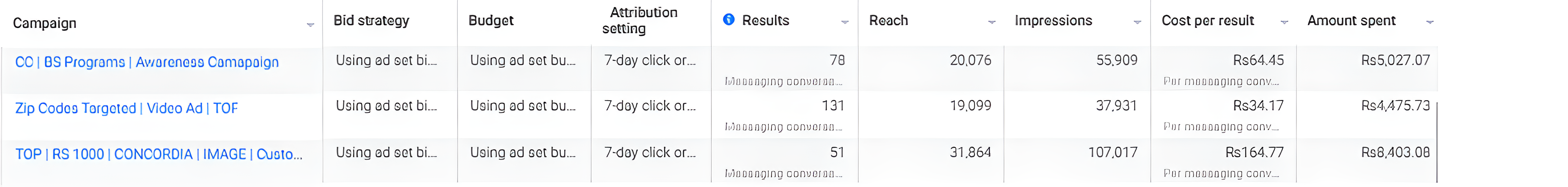Image resolution: width=1568 pixels, height=187 pixels.
Task: Sort by the Impressions column header
Action: [1053, 21]
